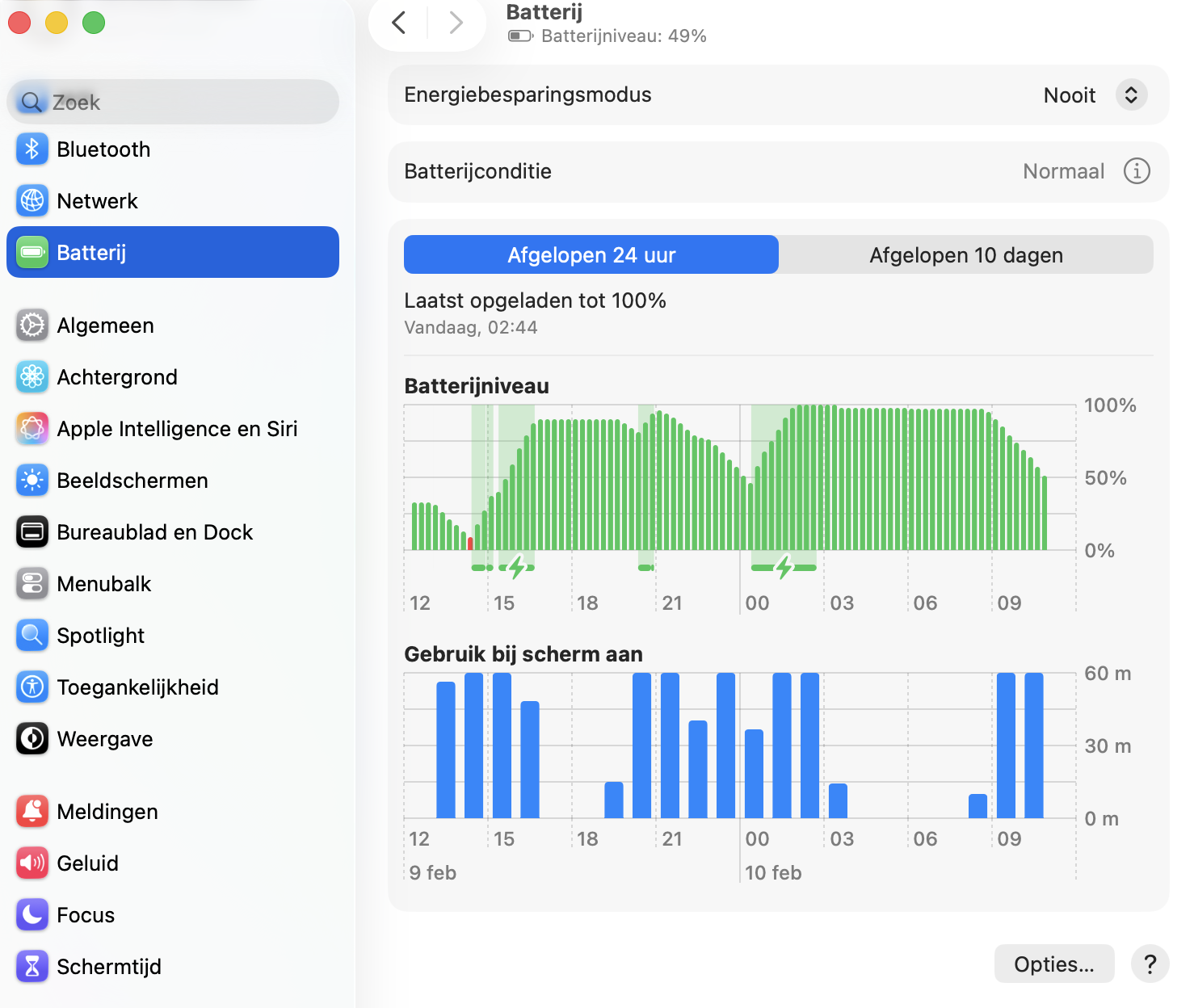Image resolution: width=1194 pixels, height=1008 pixels.
Task: Open Algemeen settings
Action: click(32, 325)
